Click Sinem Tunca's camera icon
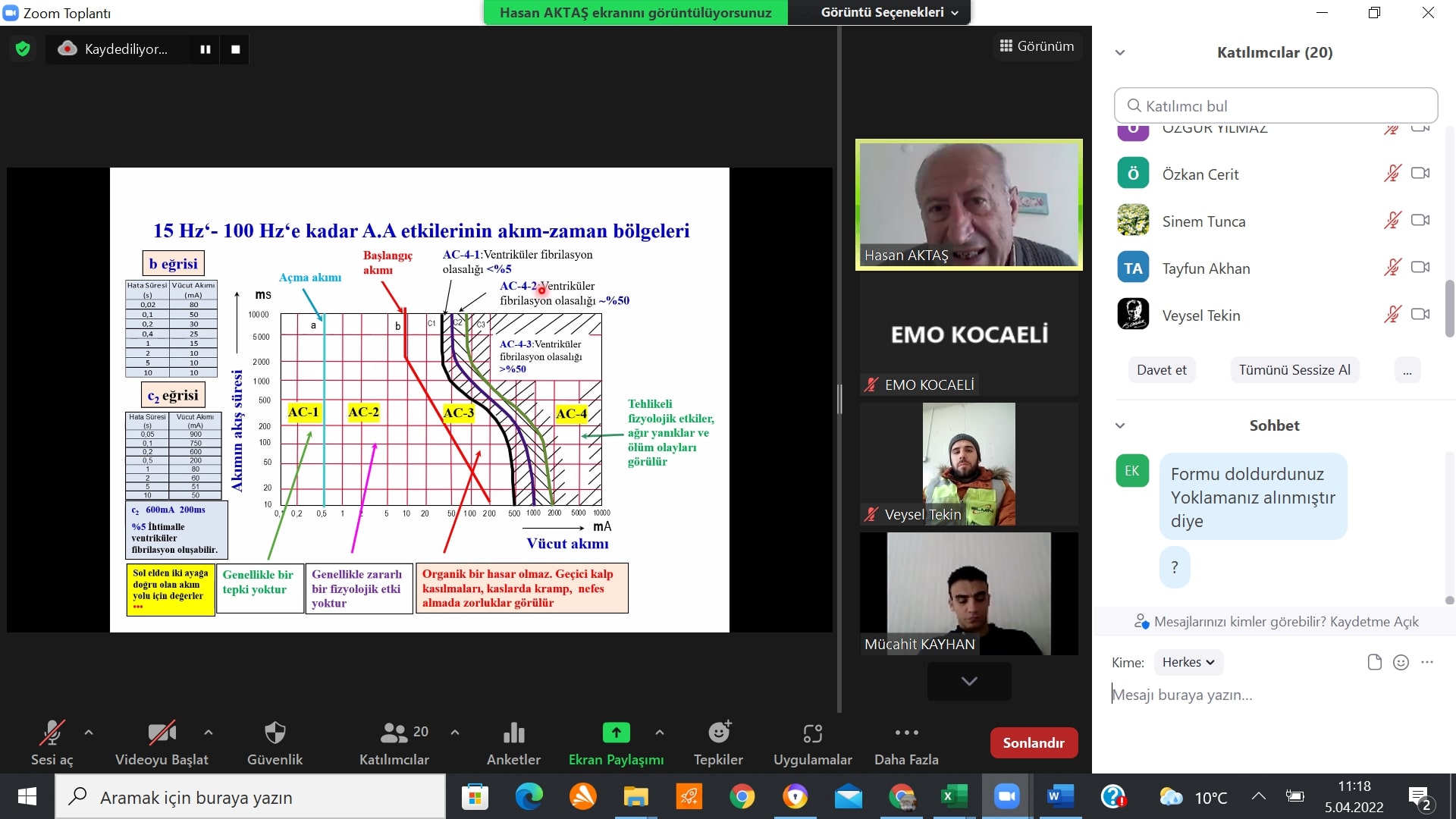 [1420, 221]
